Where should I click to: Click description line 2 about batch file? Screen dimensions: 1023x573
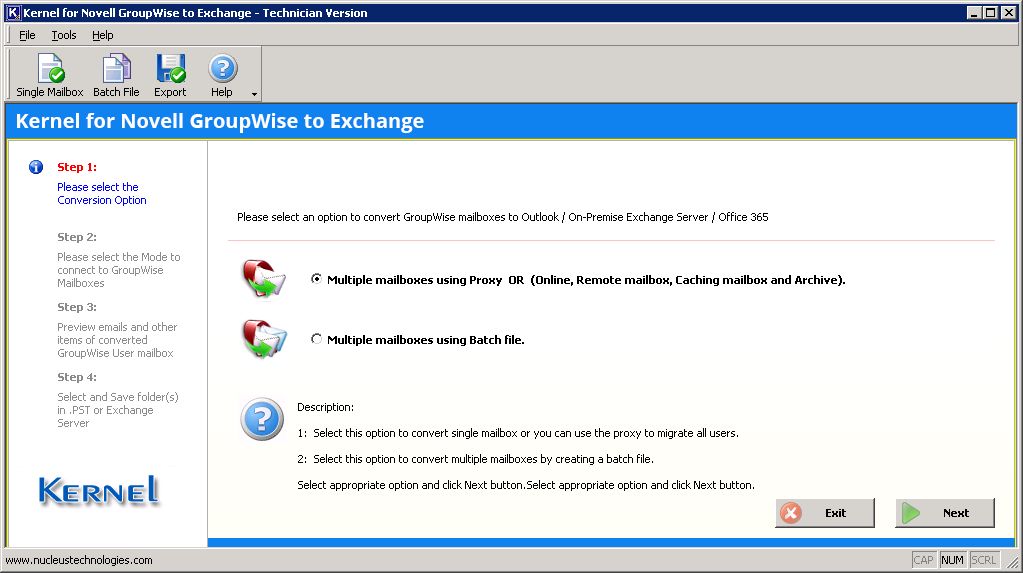tap(476, 459)
